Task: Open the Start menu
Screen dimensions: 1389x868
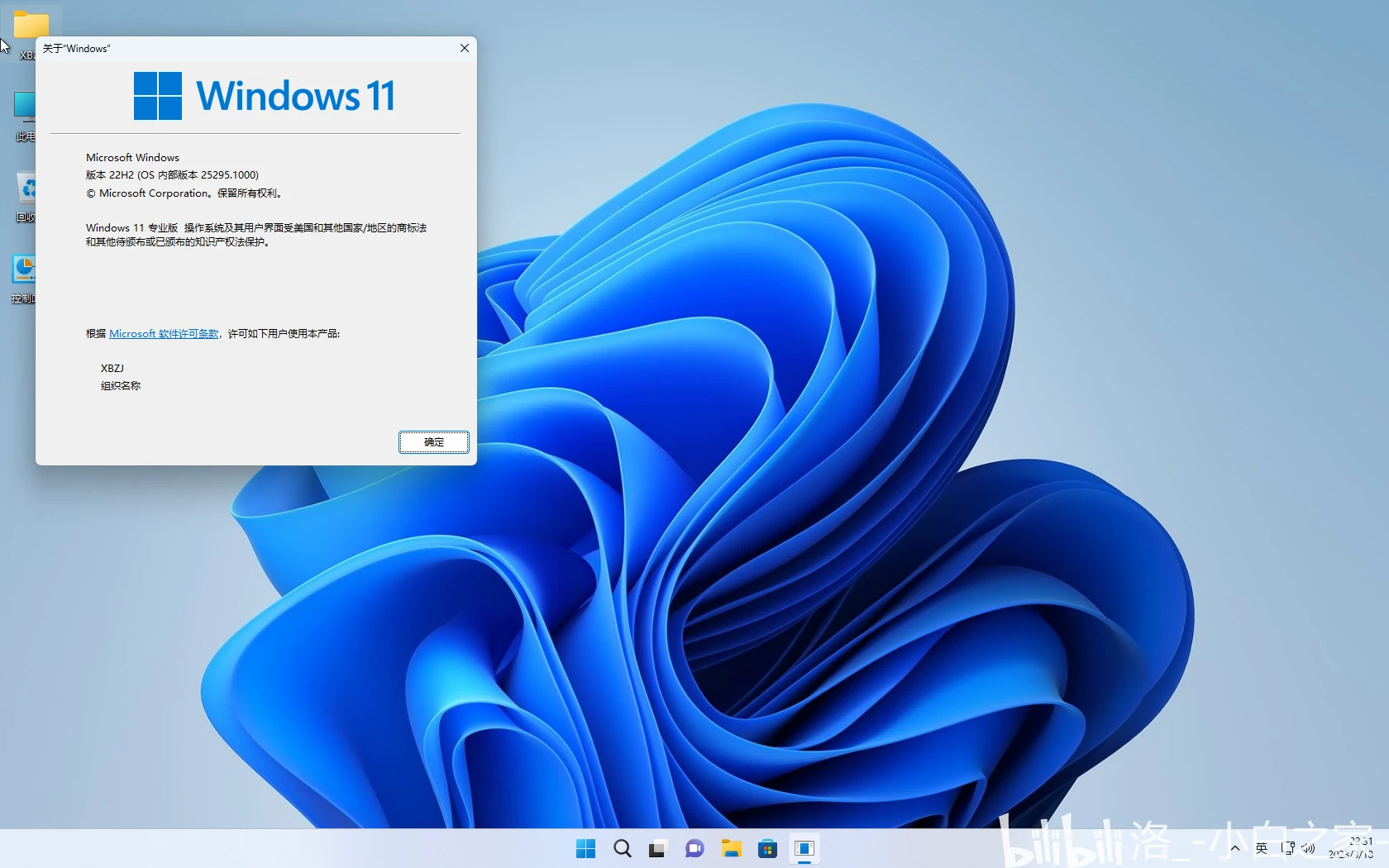Action: [585, 849]
